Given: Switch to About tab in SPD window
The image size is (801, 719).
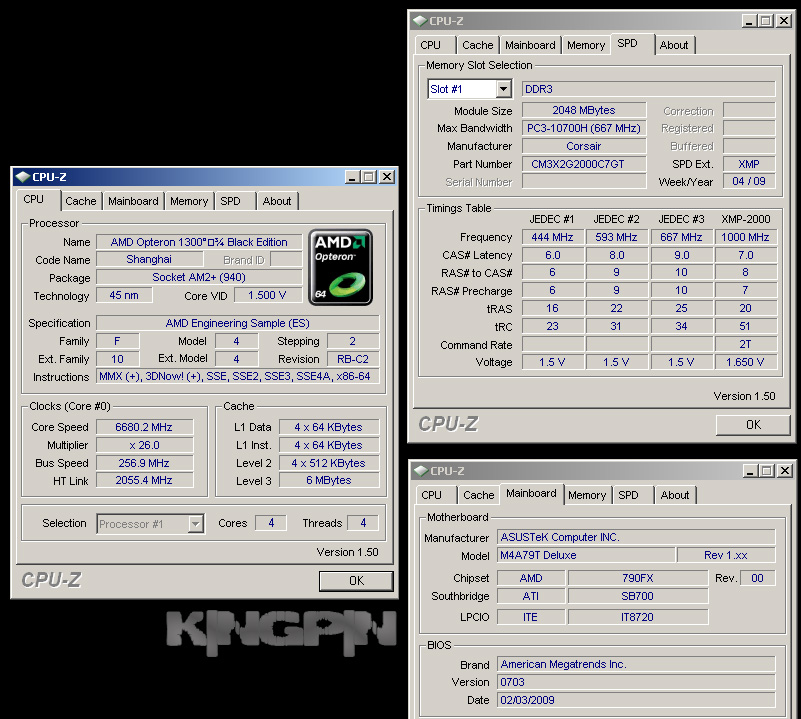Looking at the screenshot, I should tap(674, 45).
